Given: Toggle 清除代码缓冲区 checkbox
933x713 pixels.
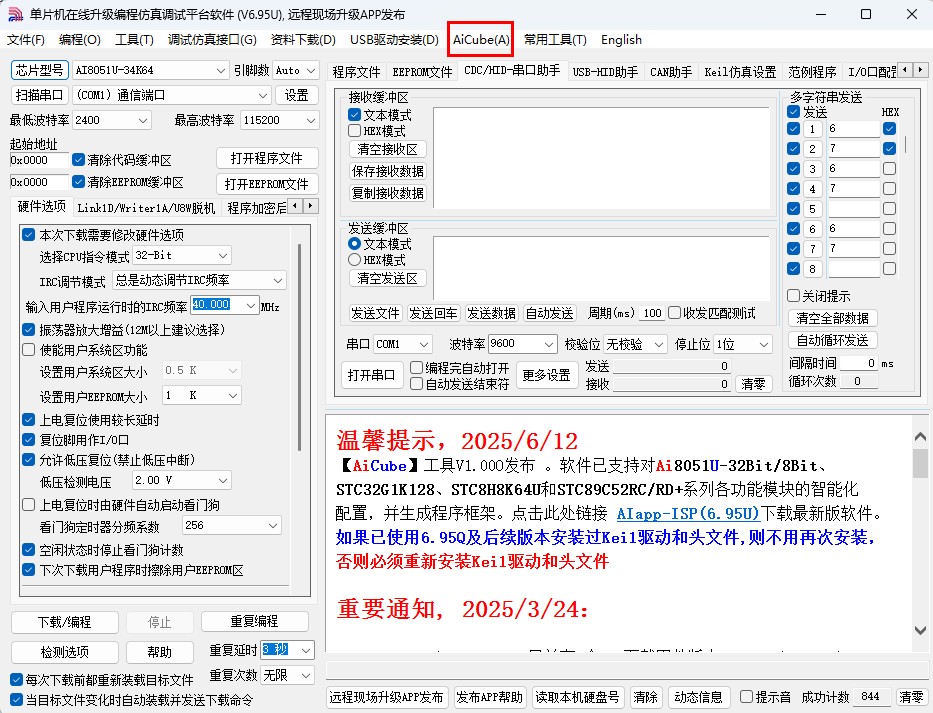Looking at the screenshot, I should point(79,160).
